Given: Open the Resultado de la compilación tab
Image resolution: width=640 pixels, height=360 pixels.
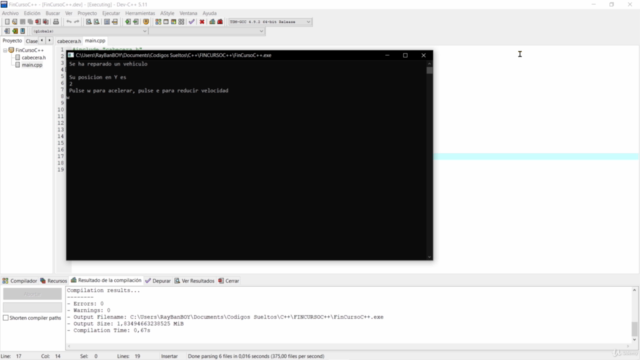Looking at the screenshot, I should (106, 280).
